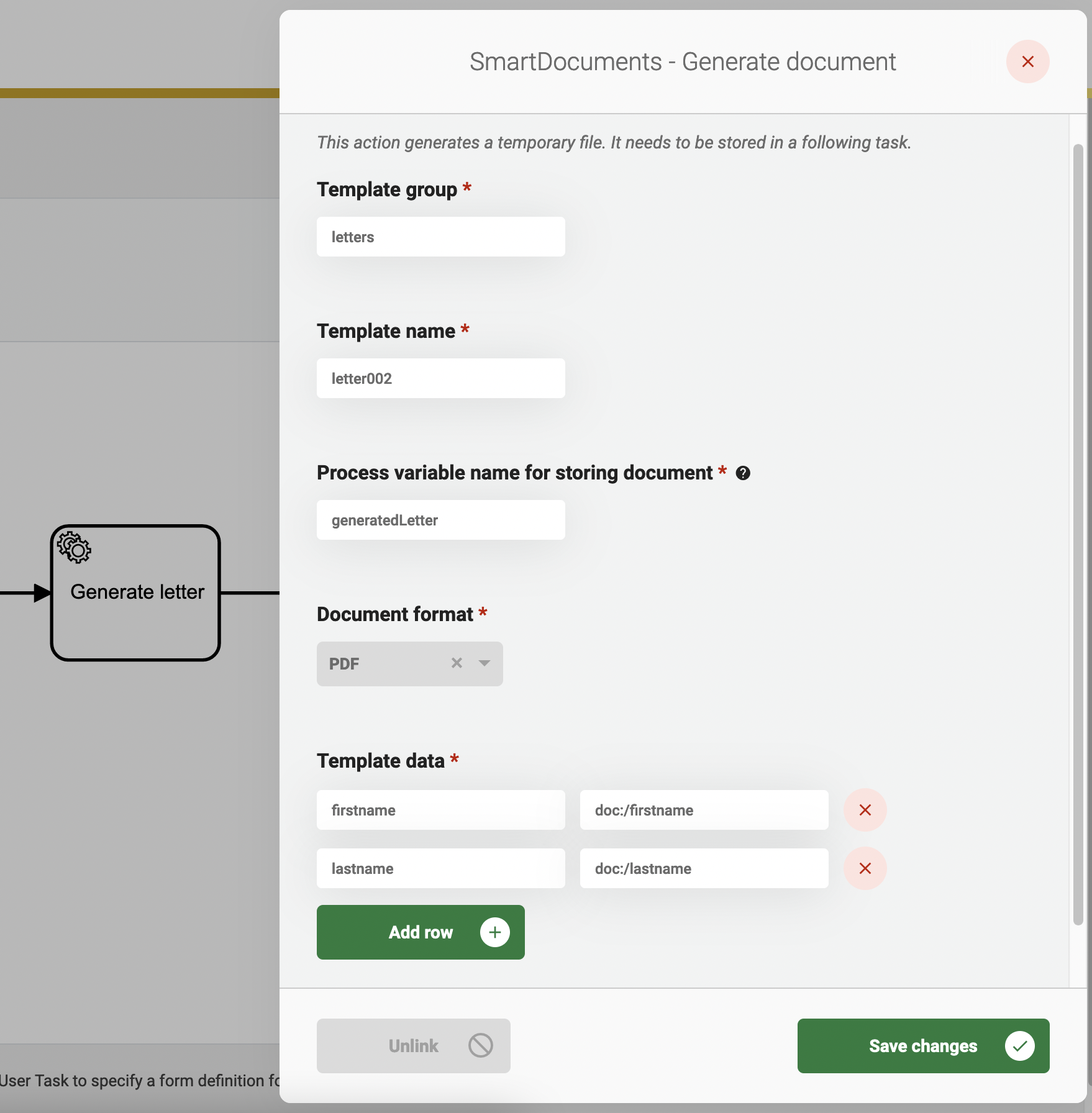The height and width of the screenshot is (1113, 1092).
Task: Expand the Document format dropdown arrow
Action: [485, 663]
